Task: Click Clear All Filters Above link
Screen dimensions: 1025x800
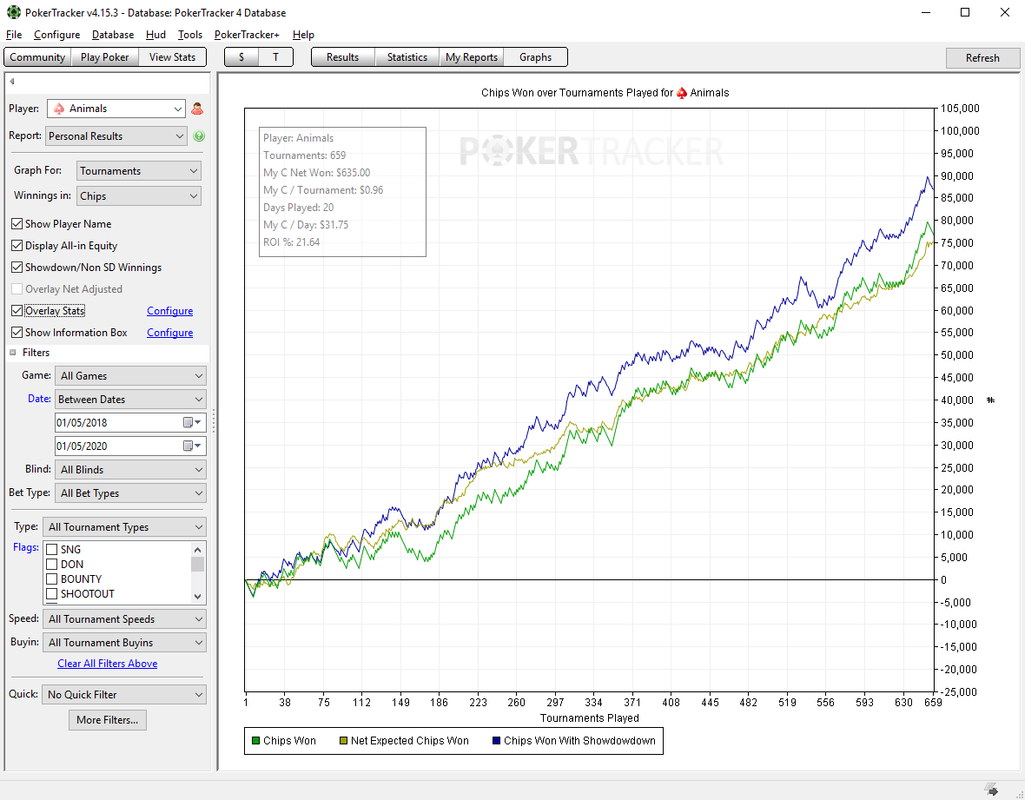Action: click(x=107, y=663)
